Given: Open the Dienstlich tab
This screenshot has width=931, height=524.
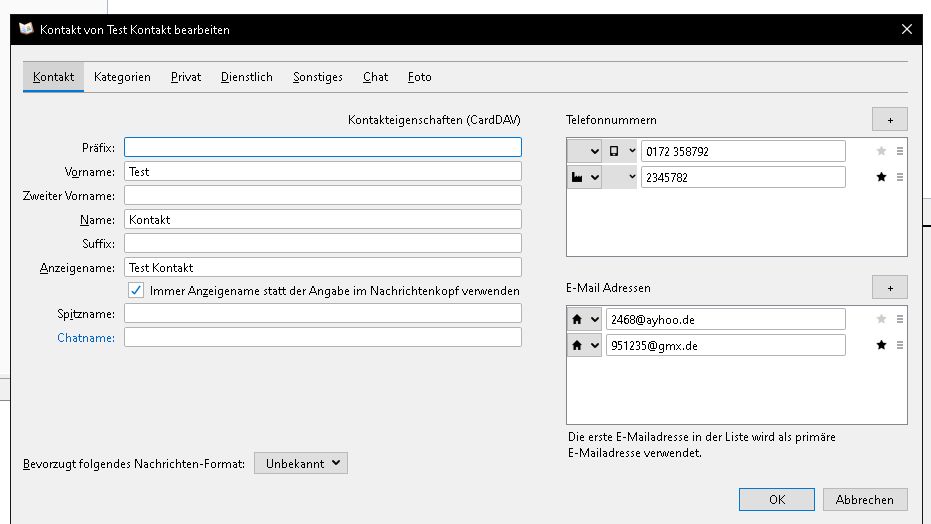Looking at the screenshot, I should (247, 77).
